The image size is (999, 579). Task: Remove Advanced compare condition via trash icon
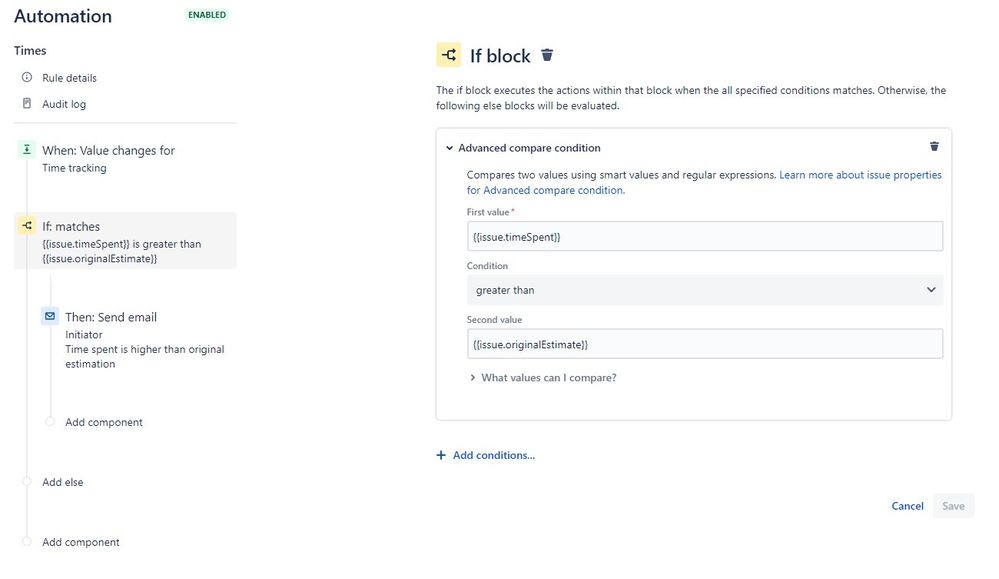pos(934,147)
